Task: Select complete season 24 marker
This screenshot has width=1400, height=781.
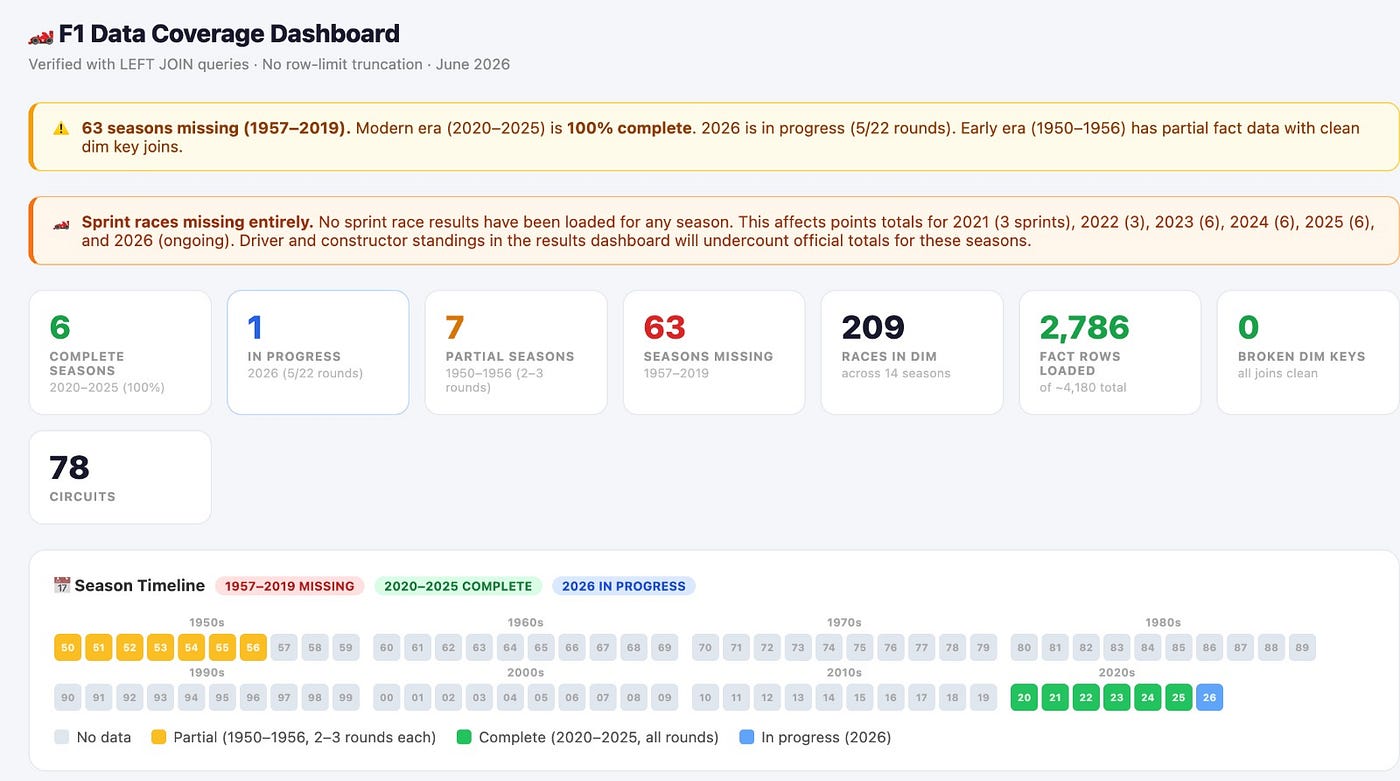Action: point(1148,697)
